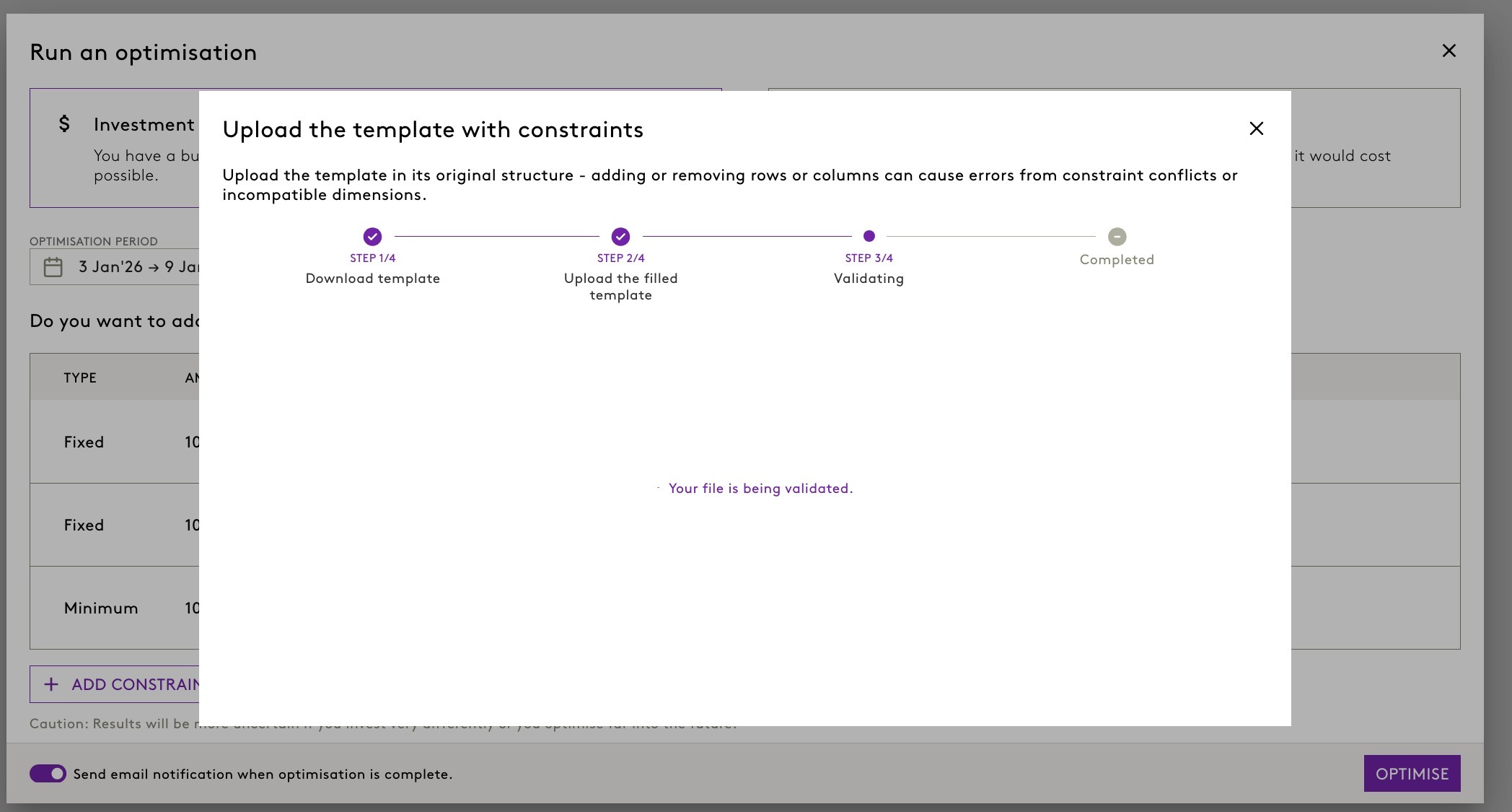Click the dollar sign Investment icon
The width and height of the screenshot is (1512, 812).
(65, 124)
